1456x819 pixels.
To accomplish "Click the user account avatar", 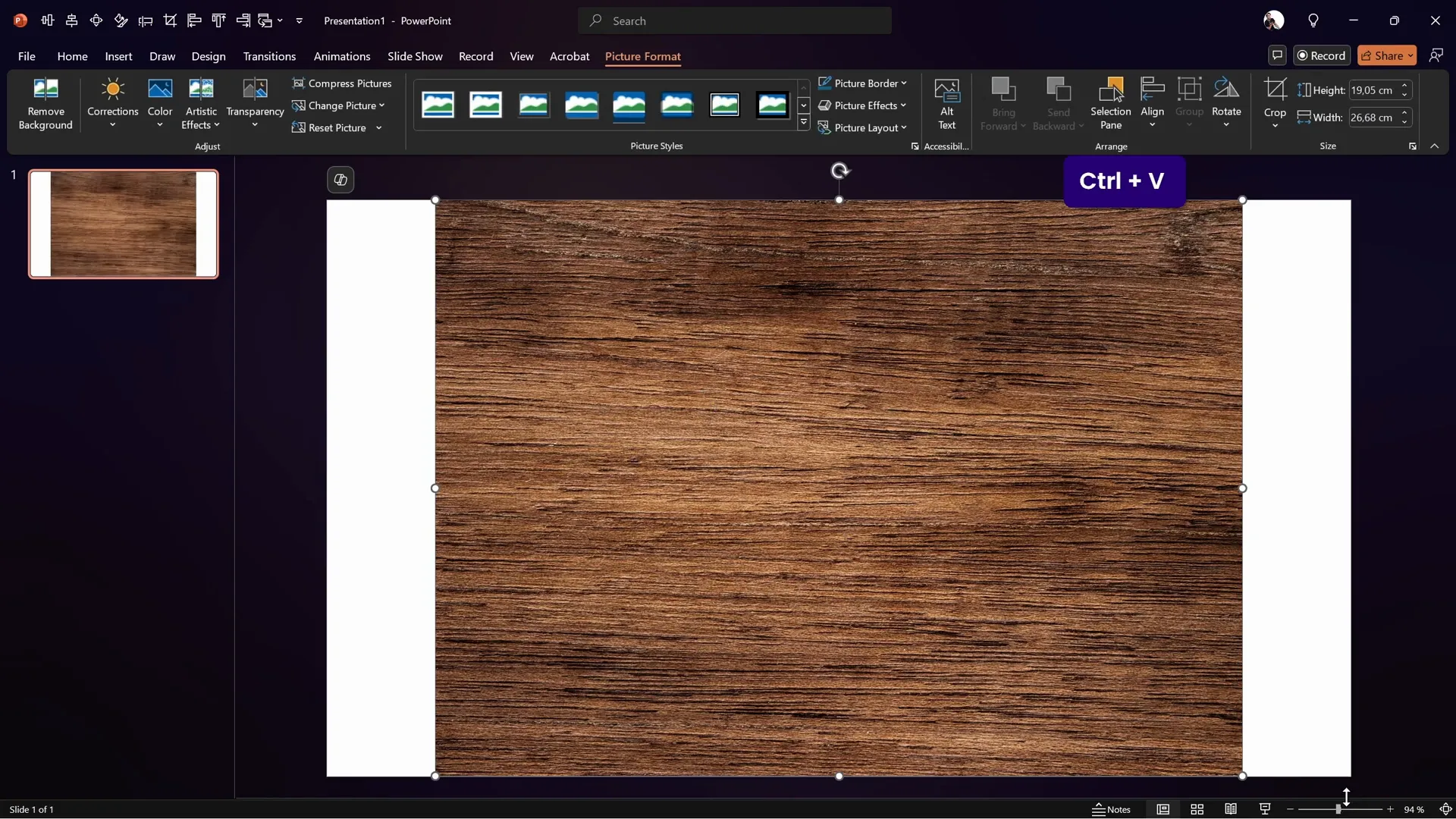I will (x=1274, y=20).
